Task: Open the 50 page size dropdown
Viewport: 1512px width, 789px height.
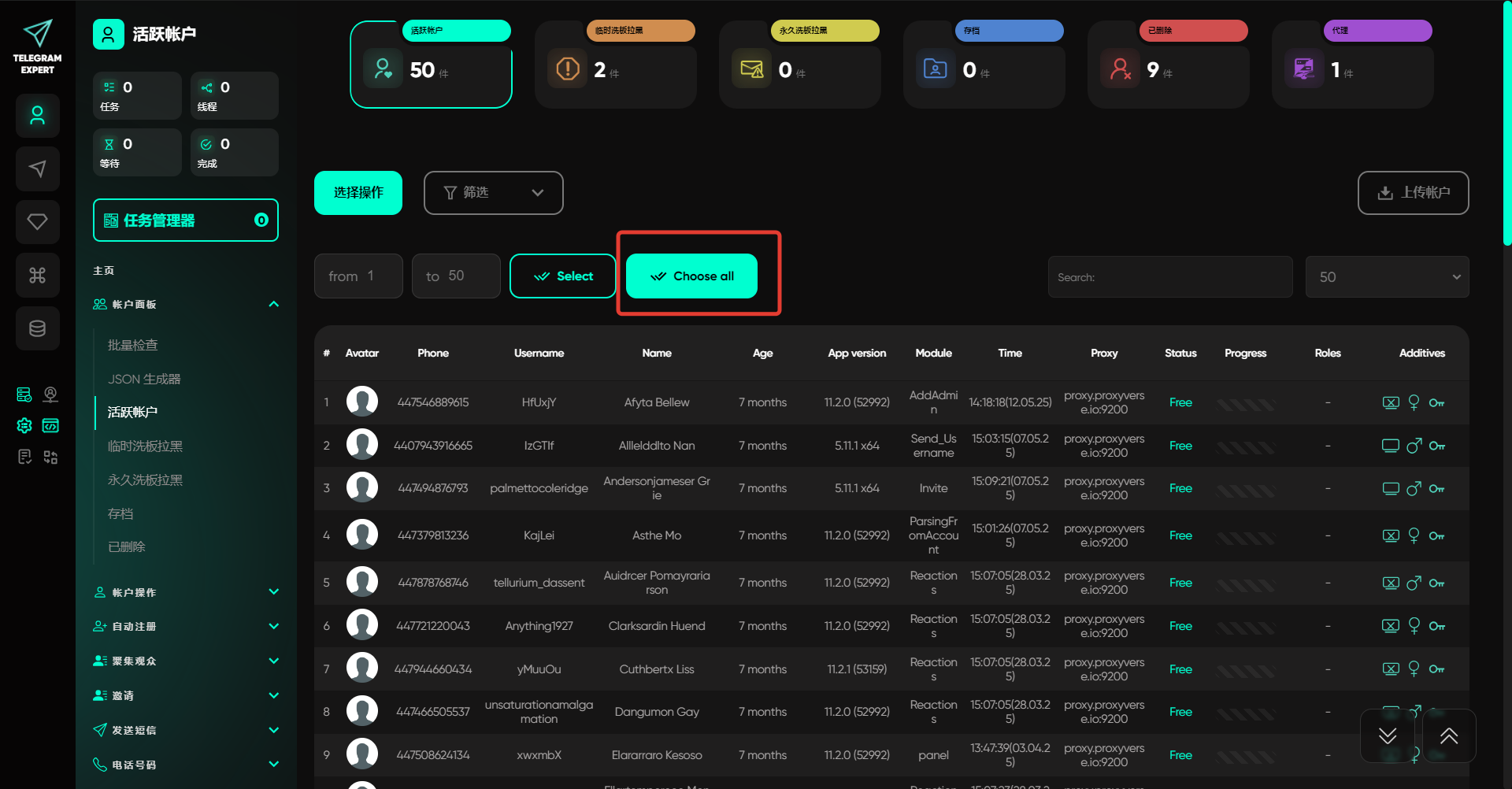Action: (1387, 277)
